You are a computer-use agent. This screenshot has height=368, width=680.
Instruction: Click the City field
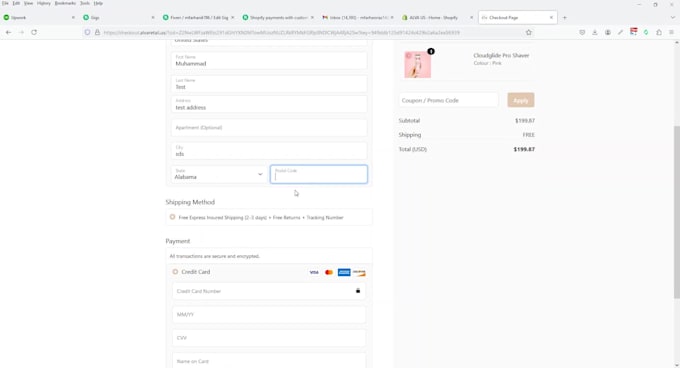pyautogui.click(x=269, y=151)
